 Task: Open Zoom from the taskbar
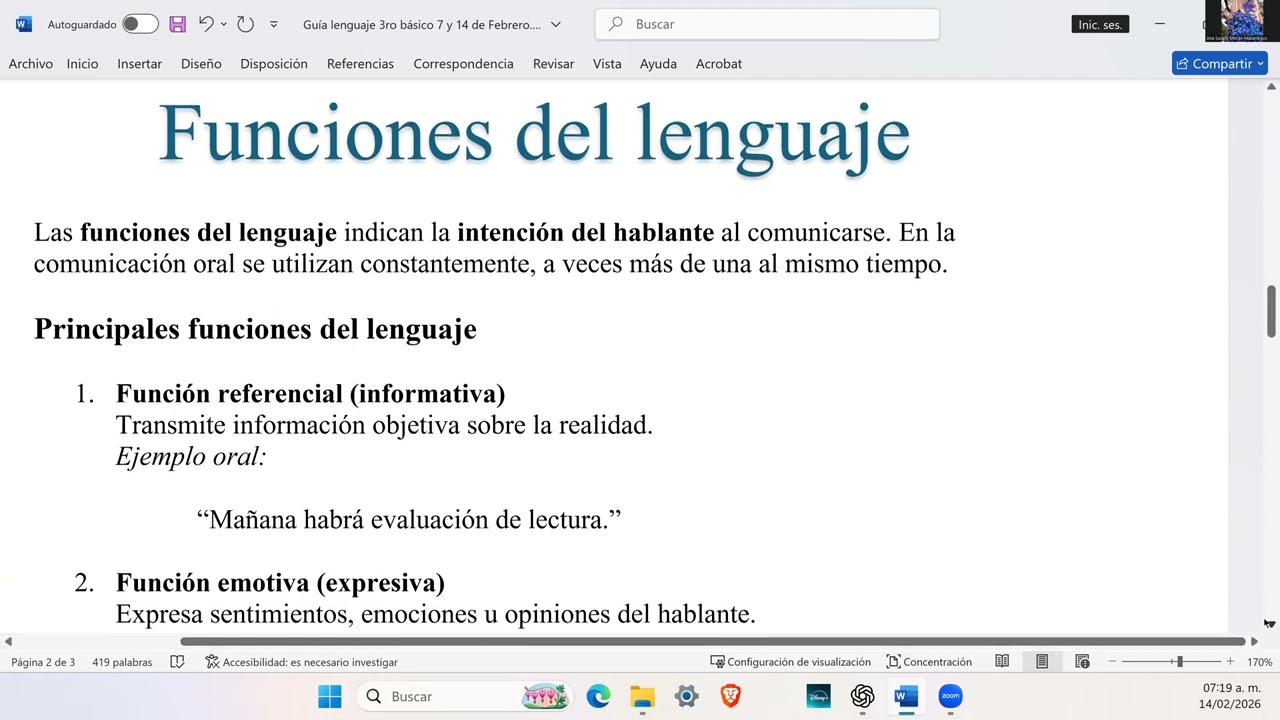[x=950, y=696]
